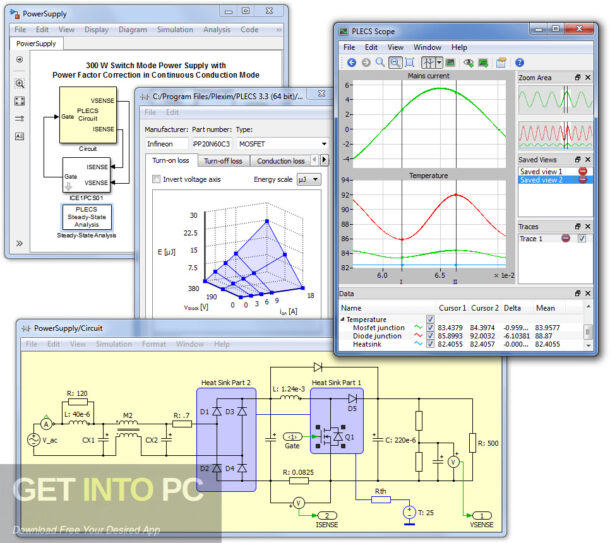Open Help with the blue question mark icon
The height and width of the screenshot is (543, 610).
[x=519, y=63]
